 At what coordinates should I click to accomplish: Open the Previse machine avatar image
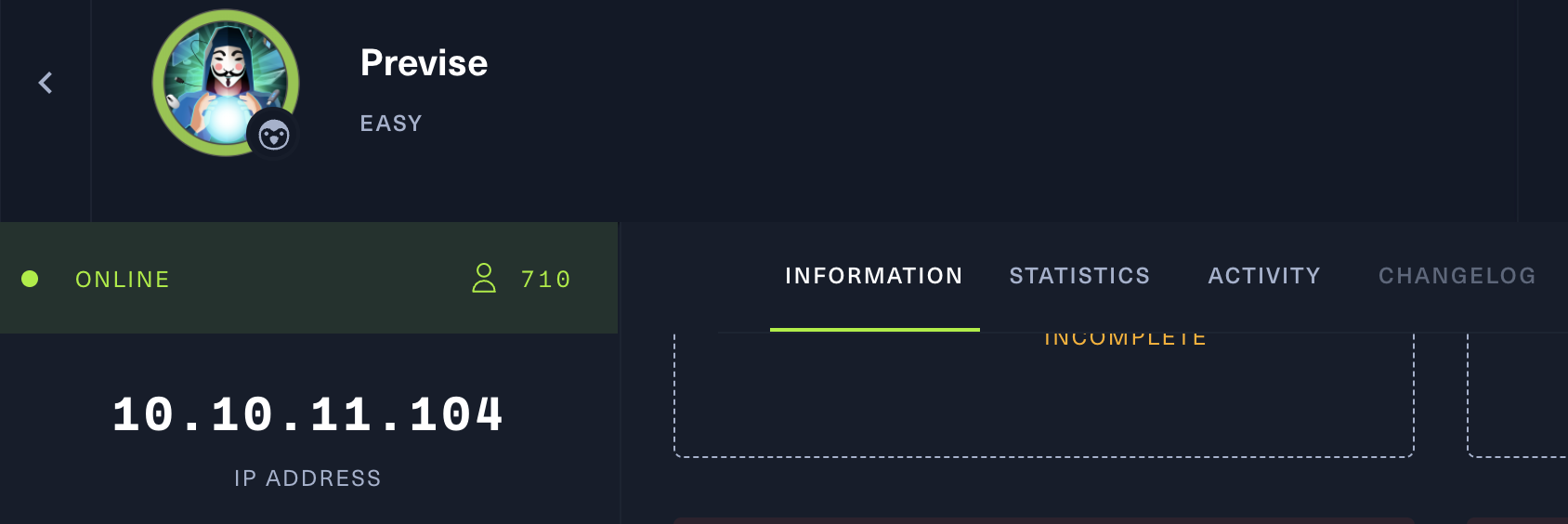coord(219,76)
